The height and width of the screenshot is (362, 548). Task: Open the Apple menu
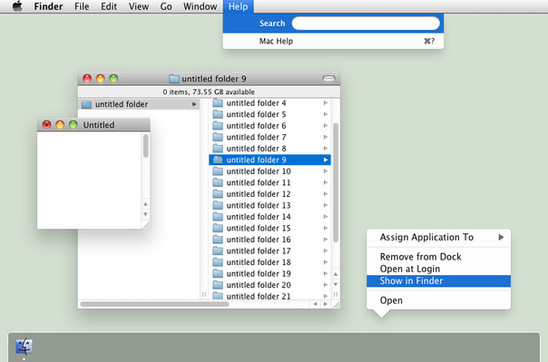coord(17,6)
